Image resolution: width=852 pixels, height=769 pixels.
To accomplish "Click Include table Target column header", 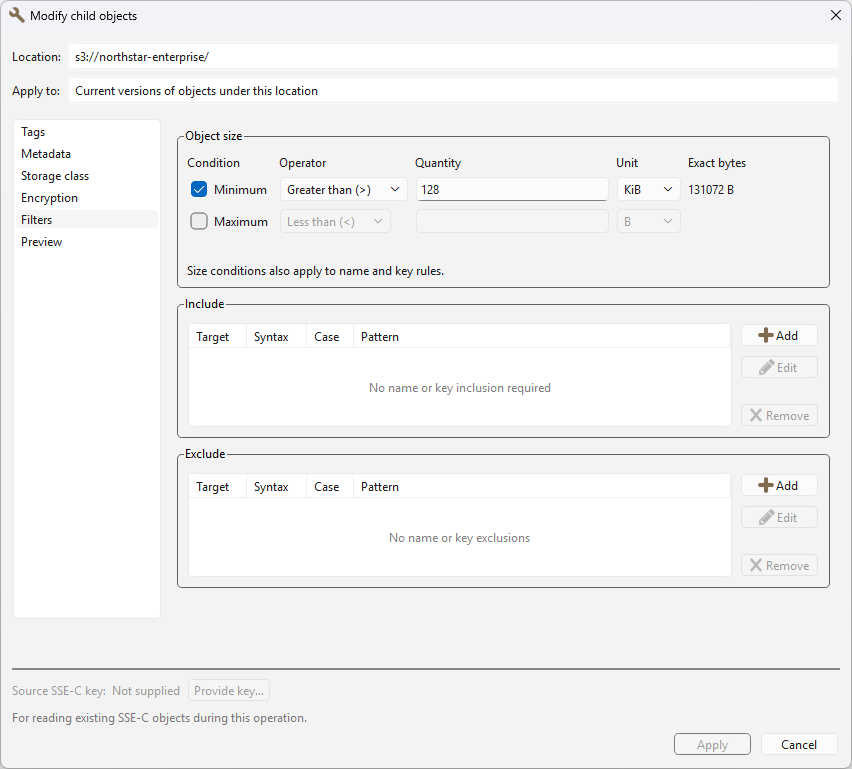I will (x=217, y=336).
